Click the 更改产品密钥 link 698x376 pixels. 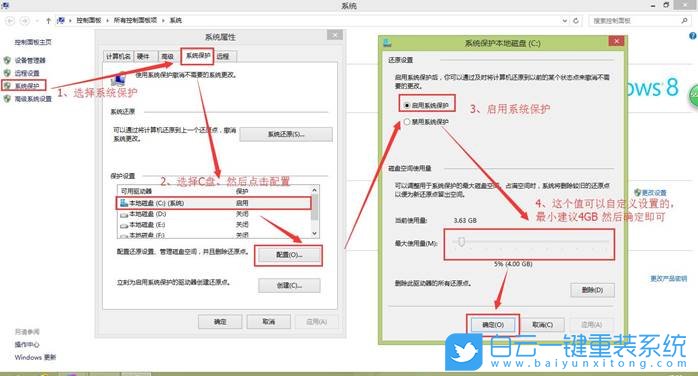pos(669,279)
